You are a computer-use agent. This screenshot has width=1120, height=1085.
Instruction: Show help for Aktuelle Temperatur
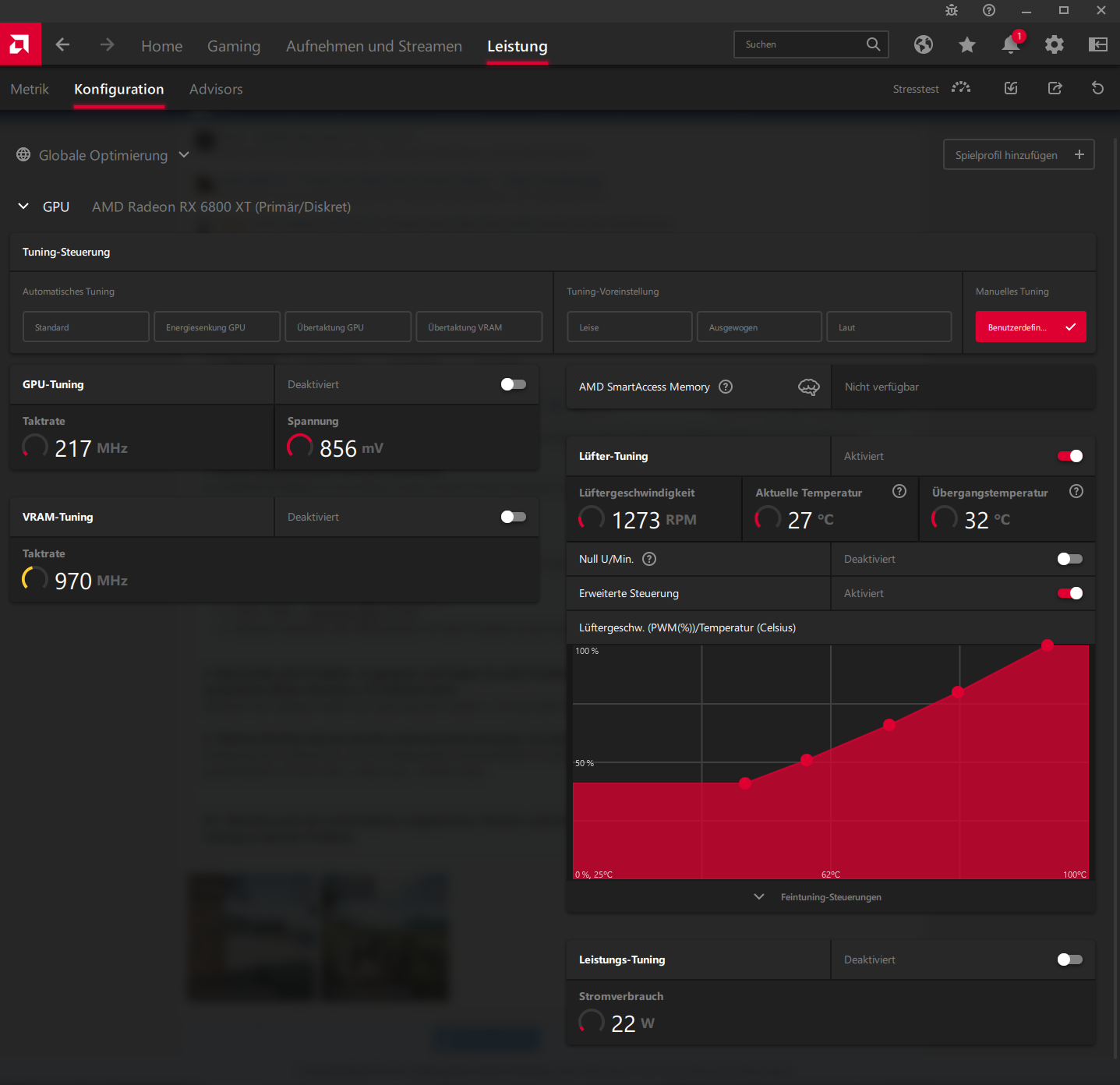[x=899, y=491]
